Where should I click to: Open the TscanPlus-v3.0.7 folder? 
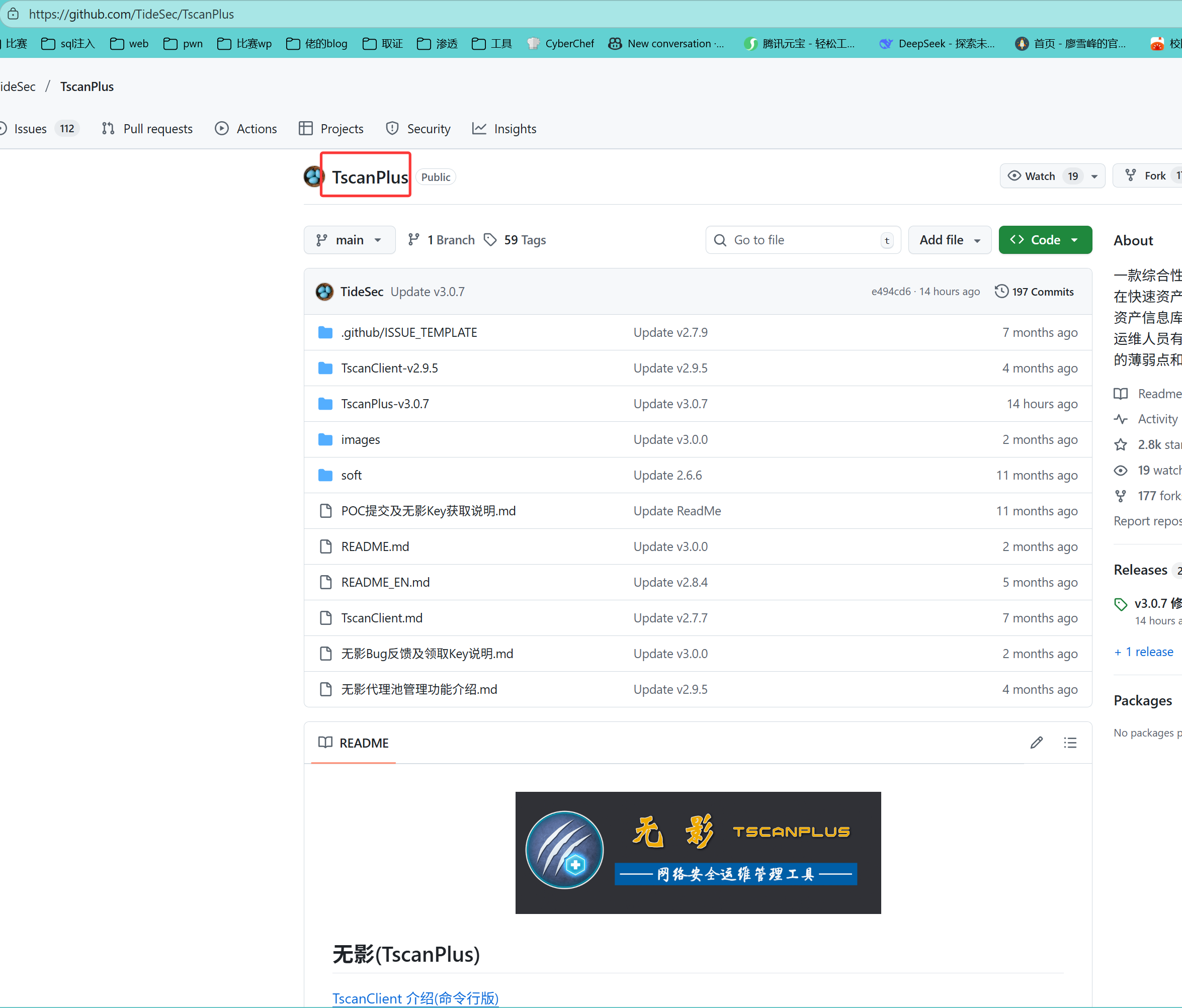[384, 404]
